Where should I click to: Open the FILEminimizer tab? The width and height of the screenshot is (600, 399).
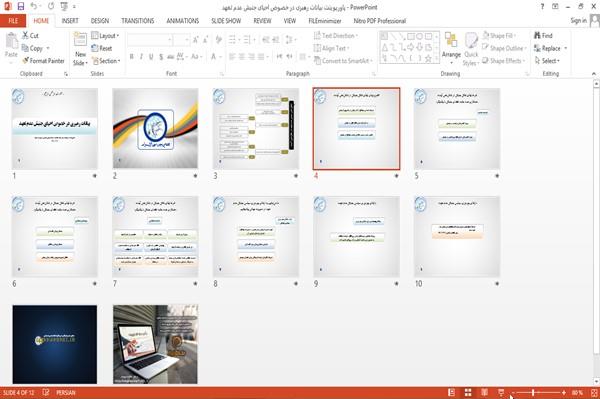point(325,21)
